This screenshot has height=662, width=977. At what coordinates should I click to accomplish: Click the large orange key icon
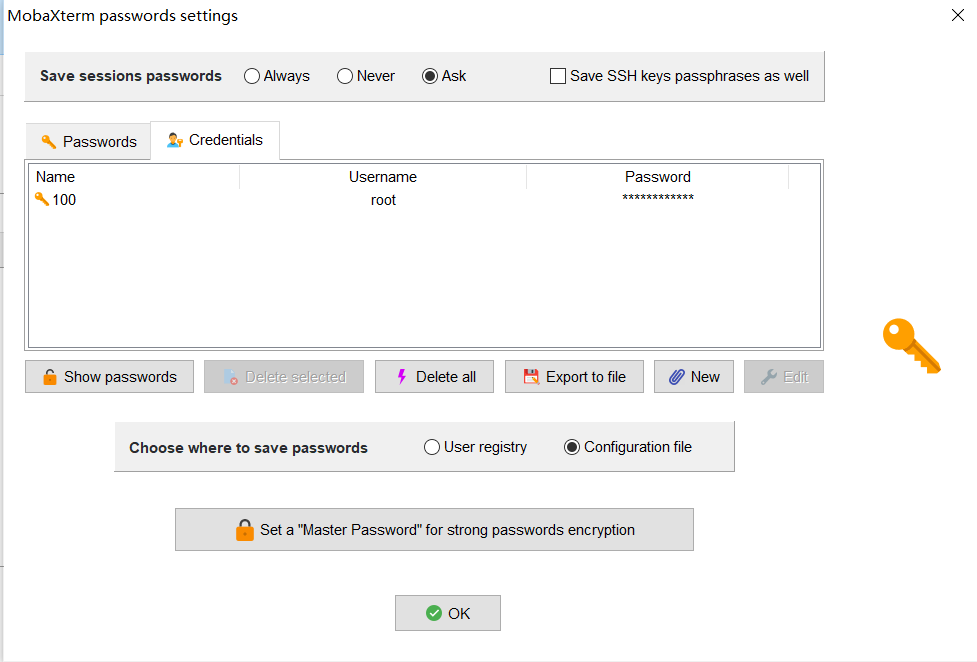coord(910,346)
